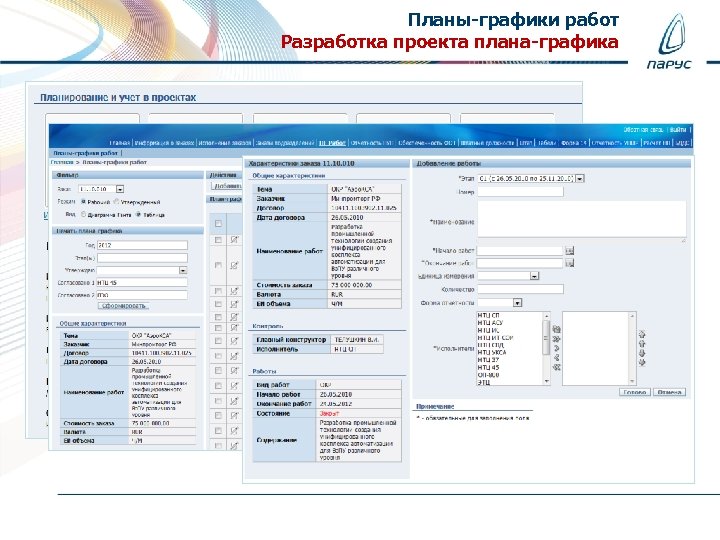The width and height of the screenshot is (720, 540).
Task: Focus the Этап(ы) input field
Action: pos(142,258)
